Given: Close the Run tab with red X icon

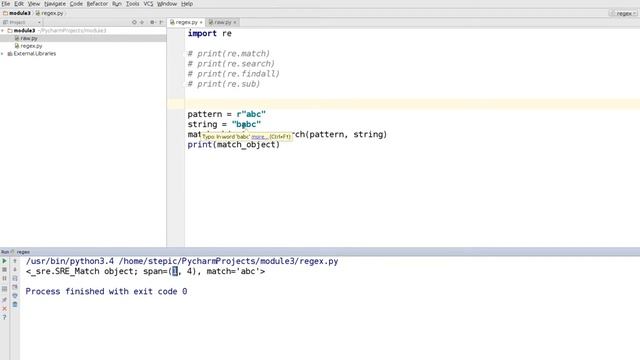Looking at the screenshot, I should point(4,309).
